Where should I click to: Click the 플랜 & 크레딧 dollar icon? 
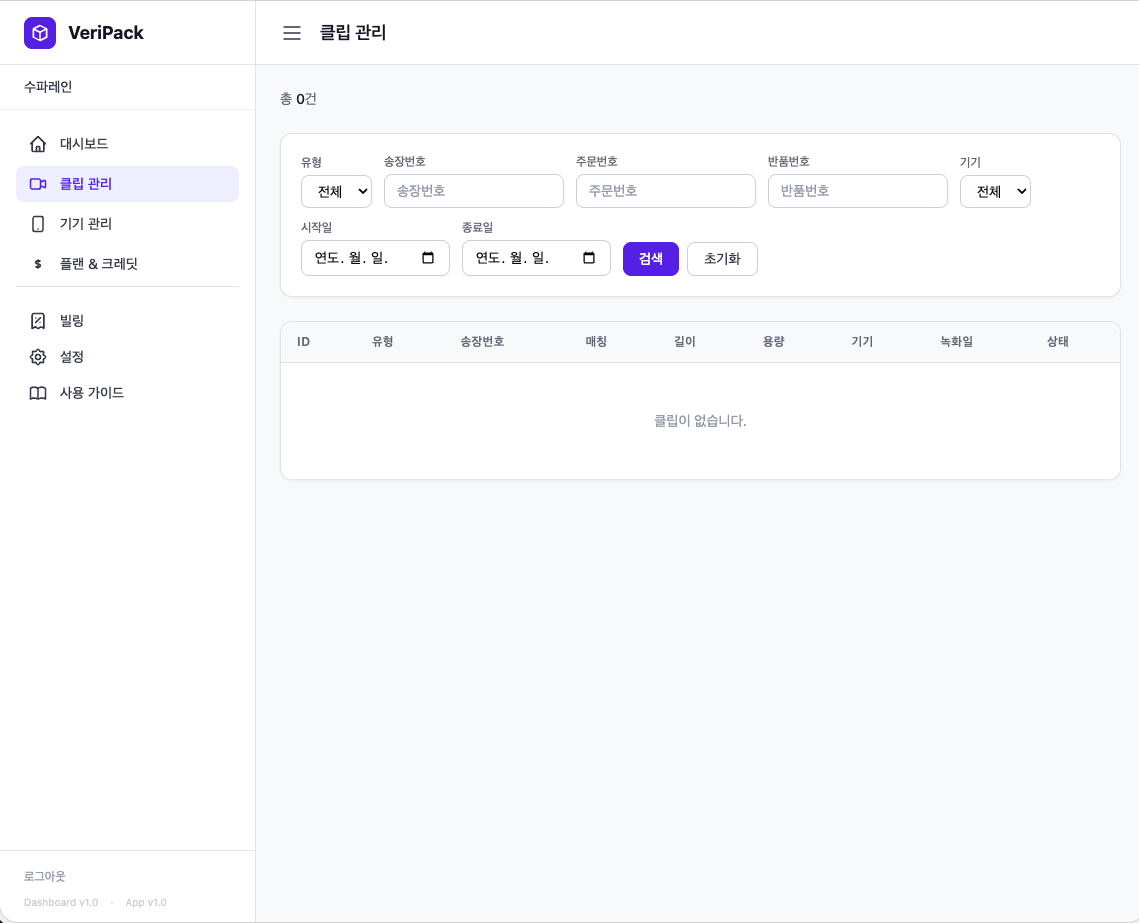pos(38,264)
